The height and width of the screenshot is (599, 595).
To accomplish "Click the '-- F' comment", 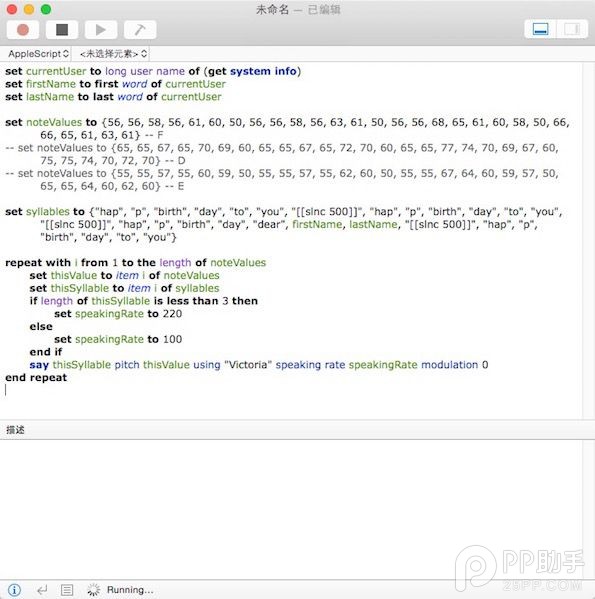I will pyautogui.click(x=154, y=135).
